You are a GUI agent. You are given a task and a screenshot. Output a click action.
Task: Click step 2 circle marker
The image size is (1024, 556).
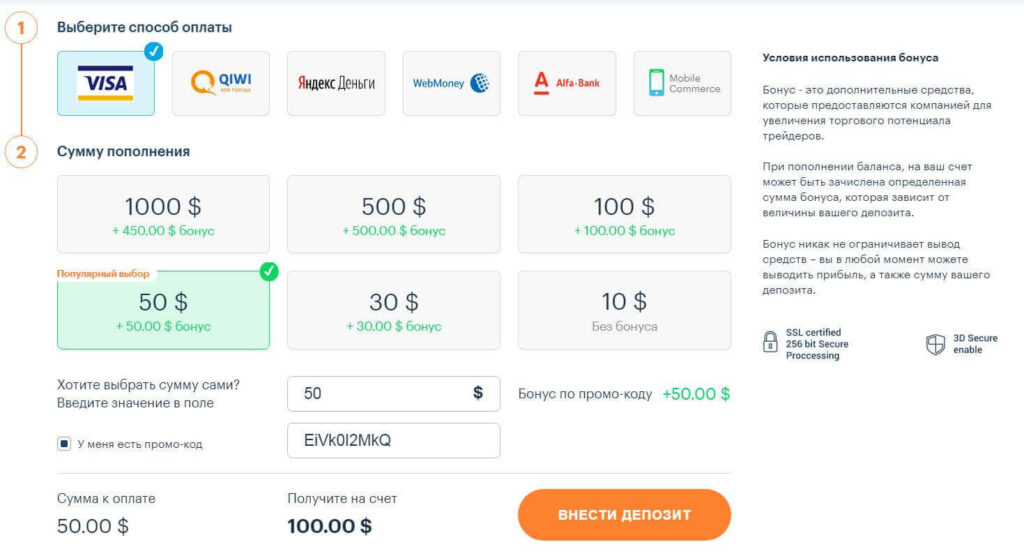pyautogui.click(x=21, y=152)
